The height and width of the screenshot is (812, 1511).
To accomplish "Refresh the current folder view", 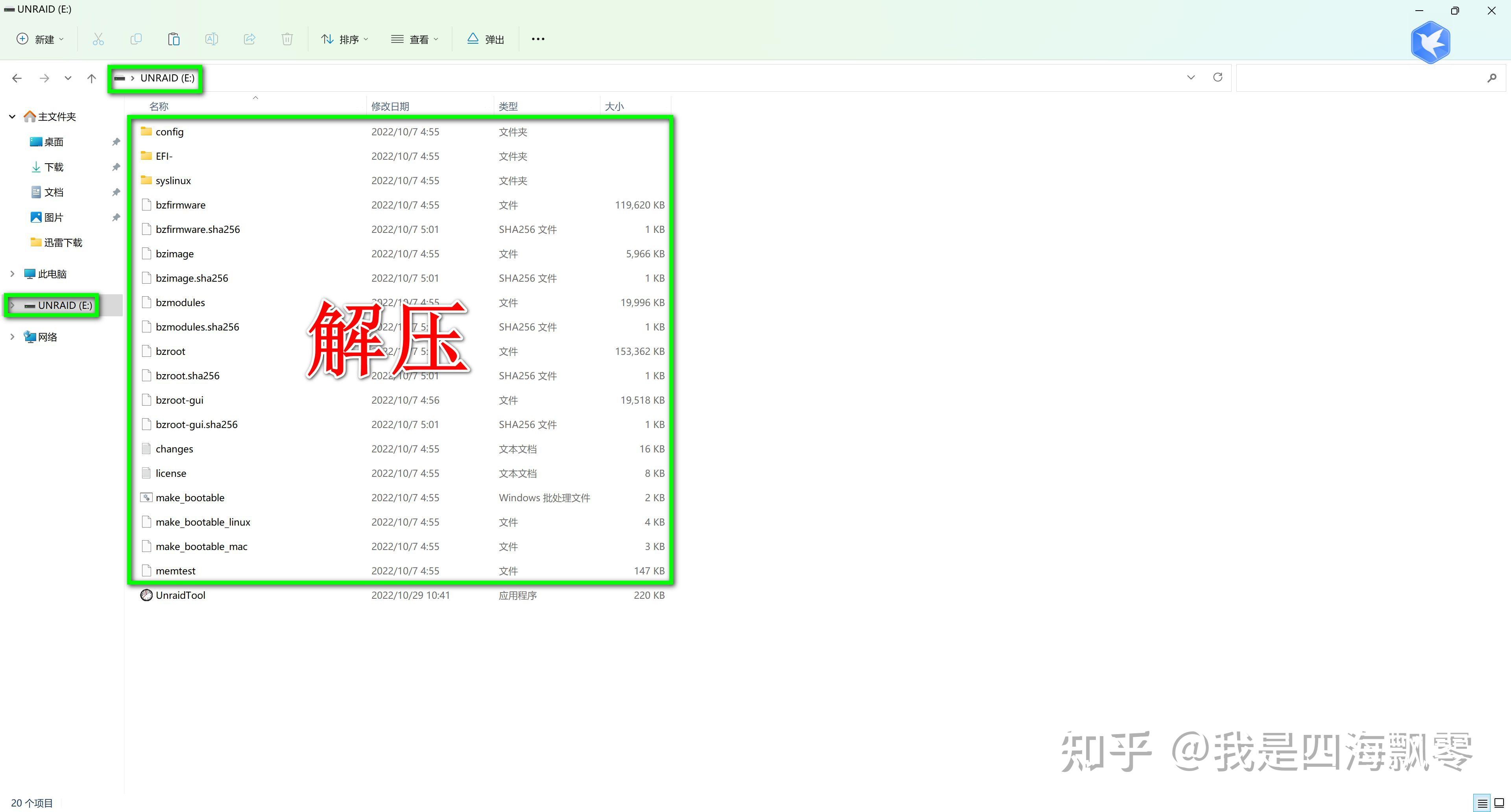I will pyautogui.click(x=1218, y=77).
